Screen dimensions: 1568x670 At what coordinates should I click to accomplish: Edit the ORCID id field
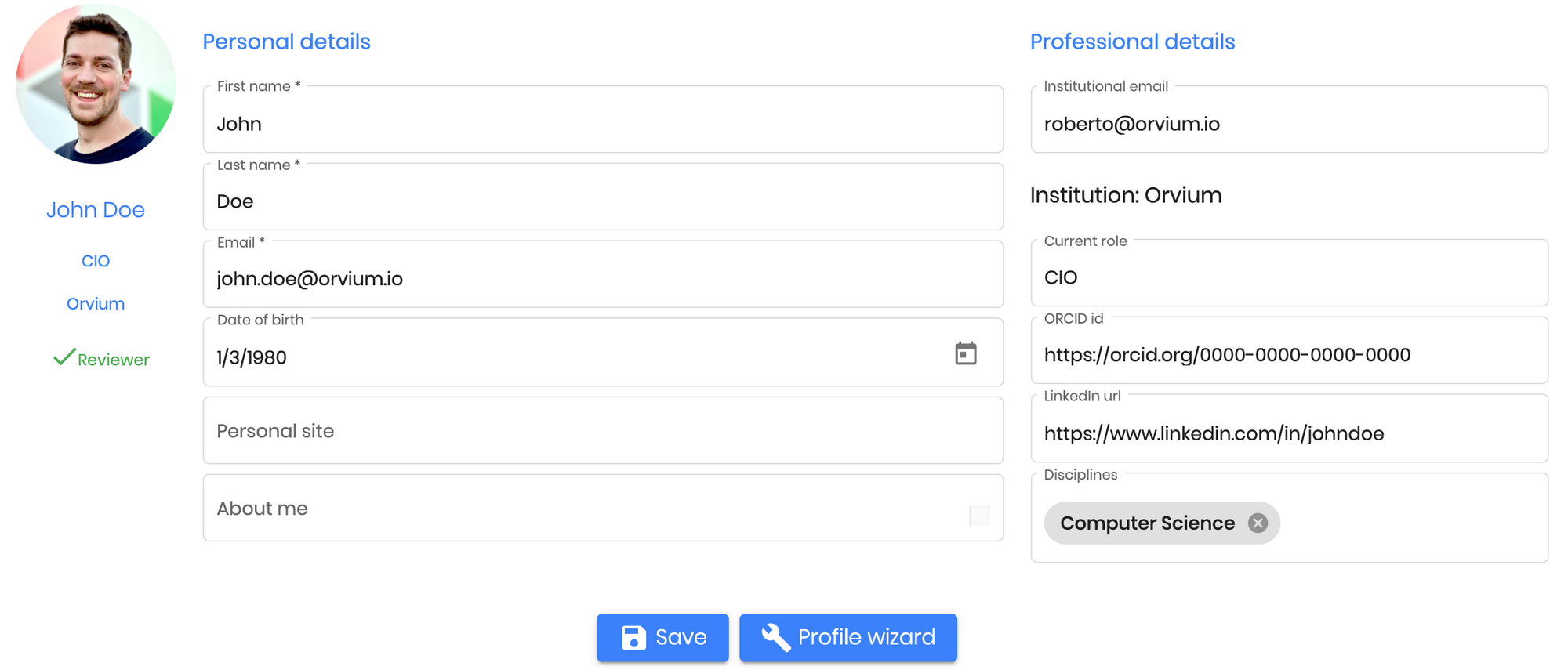coord(1290,350)
